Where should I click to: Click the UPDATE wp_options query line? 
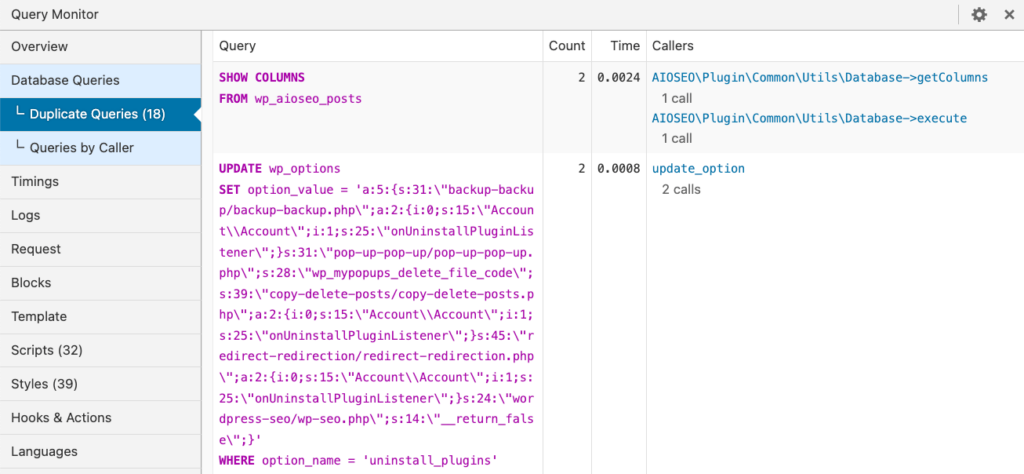(x=280, y=168)
